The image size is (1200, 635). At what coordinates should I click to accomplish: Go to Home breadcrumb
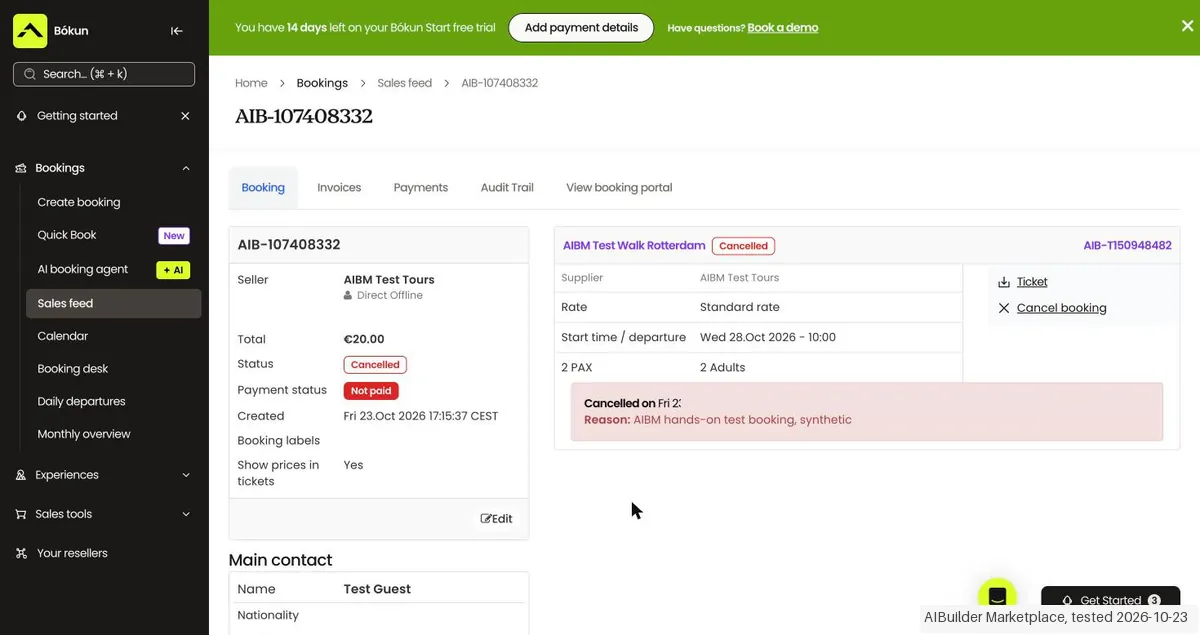[251, 83]
